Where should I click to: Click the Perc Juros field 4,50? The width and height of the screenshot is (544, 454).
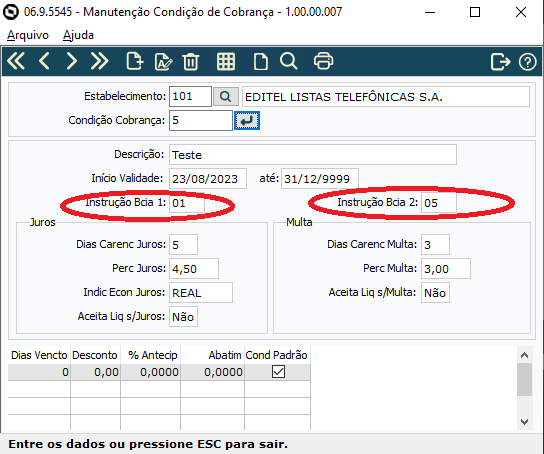[194, 268]
